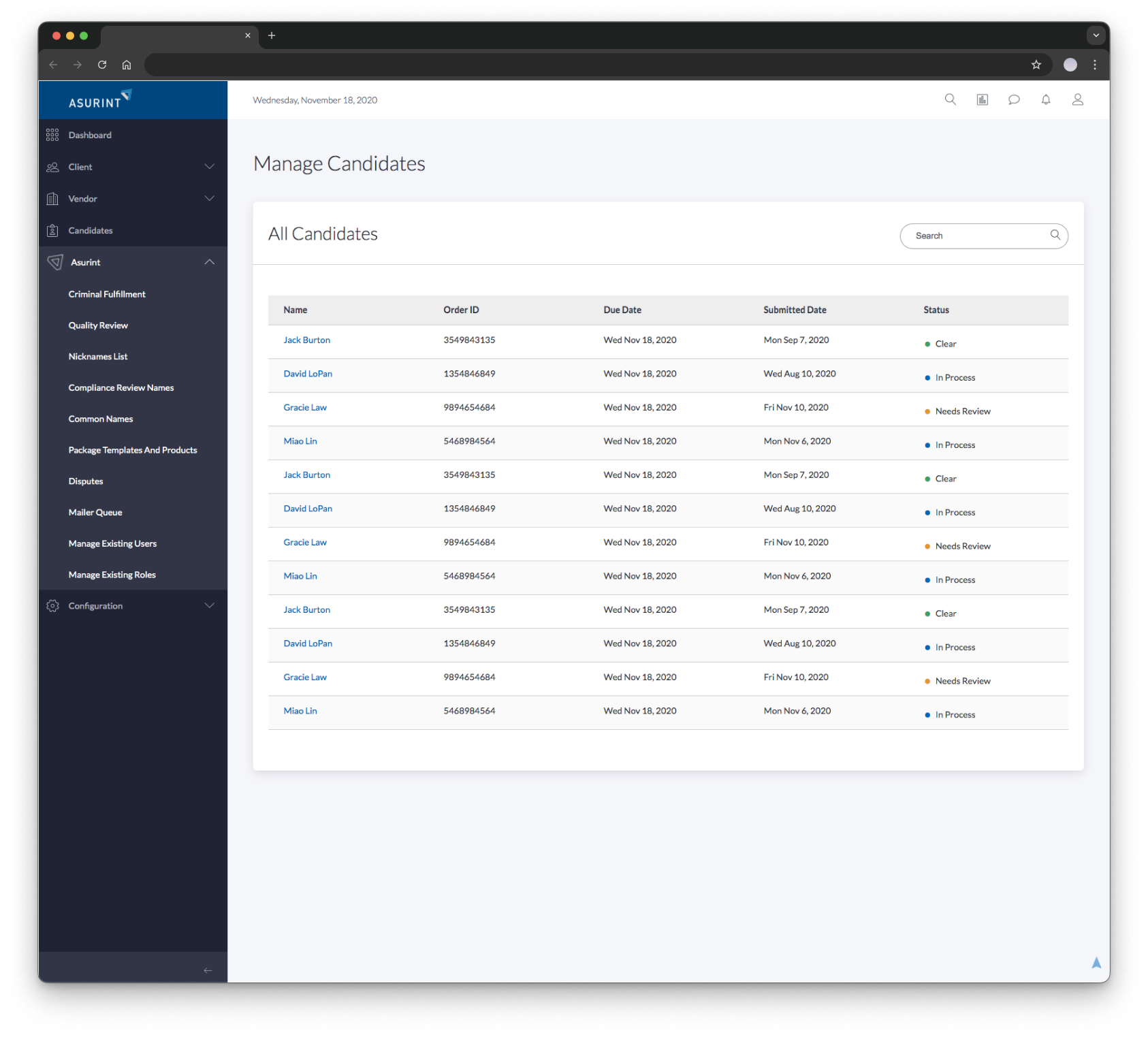Click the first Order ID 1354846849 cell
Viewport: 1148px width, 1037px height.
pyautogui.click(x=469, y=374)
